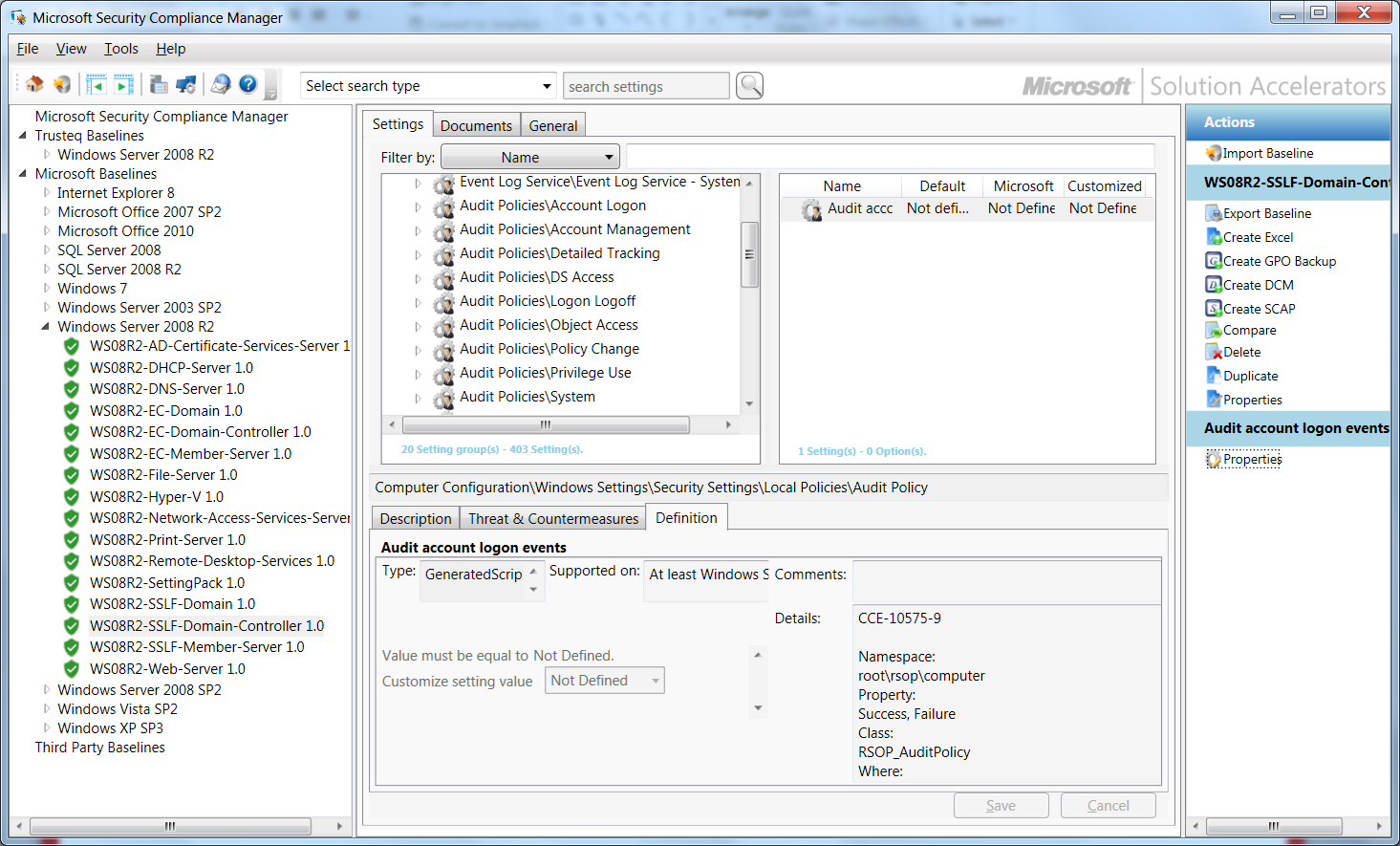Click the gear icon of Audit Policies\Privilege Use

click(x=443, y=374)
